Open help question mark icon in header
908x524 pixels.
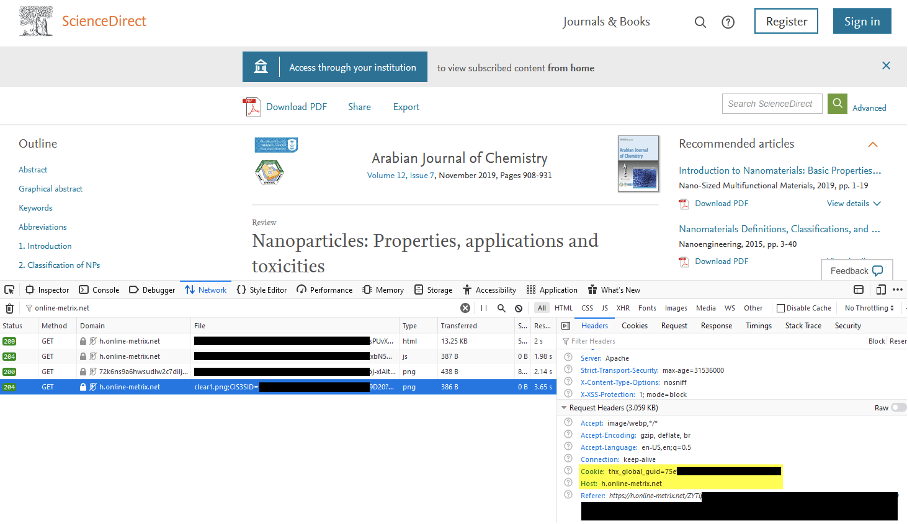point(728,22)
